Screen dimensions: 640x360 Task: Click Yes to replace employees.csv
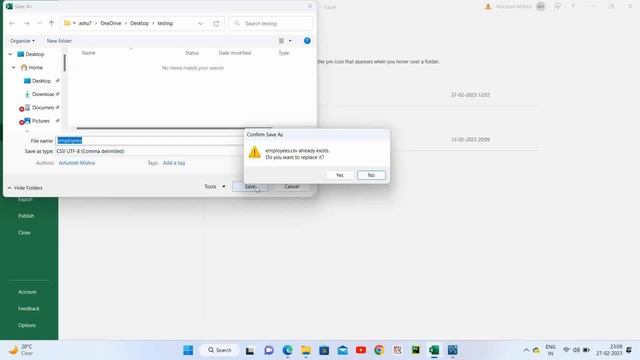pos(340,175)
